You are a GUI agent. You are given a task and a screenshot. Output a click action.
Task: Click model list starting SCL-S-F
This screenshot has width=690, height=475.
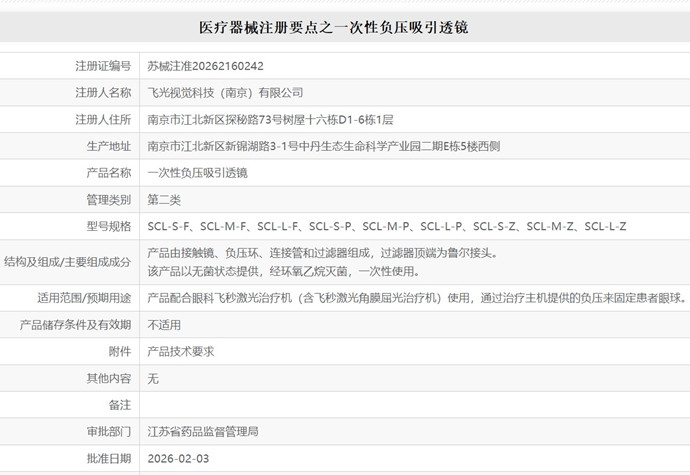tap(387, 226)
